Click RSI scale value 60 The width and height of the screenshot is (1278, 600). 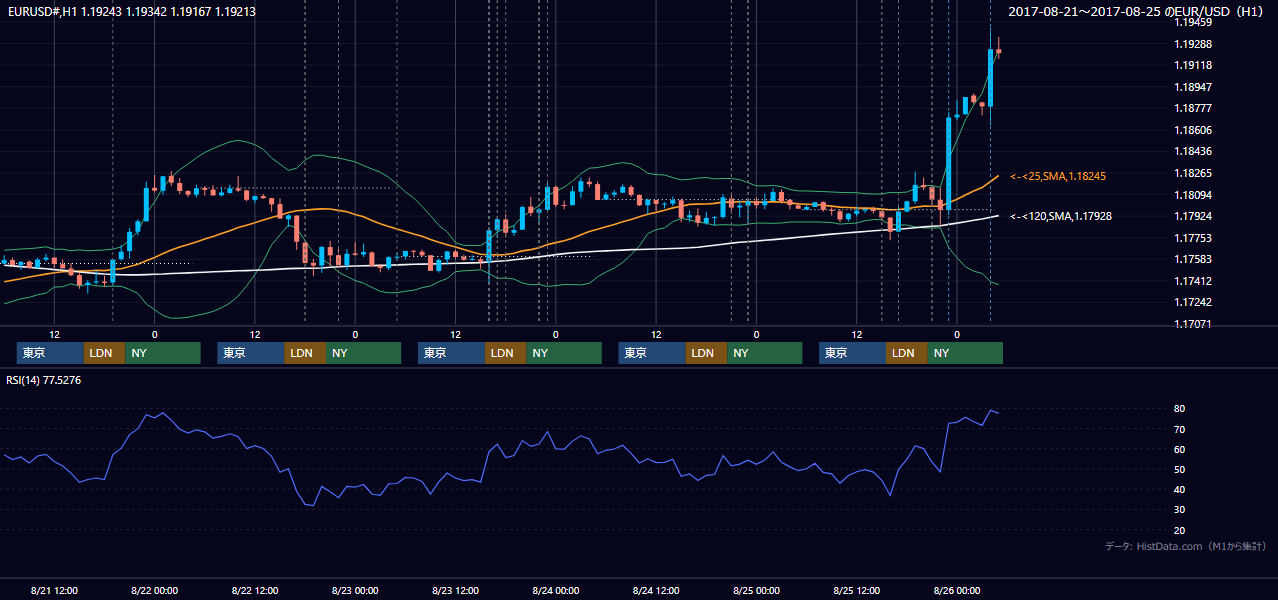tap(1180, 449)
